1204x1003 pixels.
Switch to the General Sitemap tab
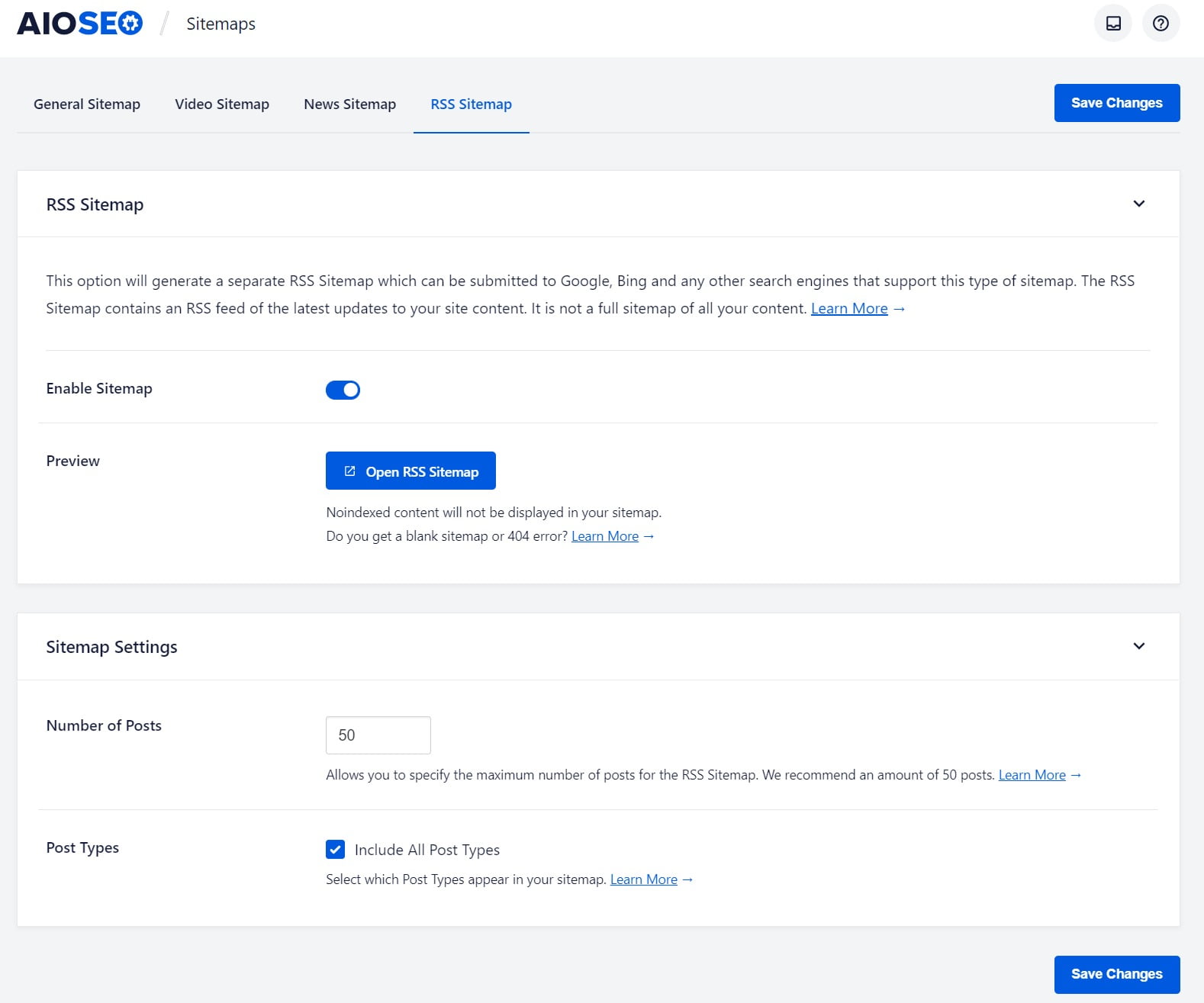click(x=87, y=104)
